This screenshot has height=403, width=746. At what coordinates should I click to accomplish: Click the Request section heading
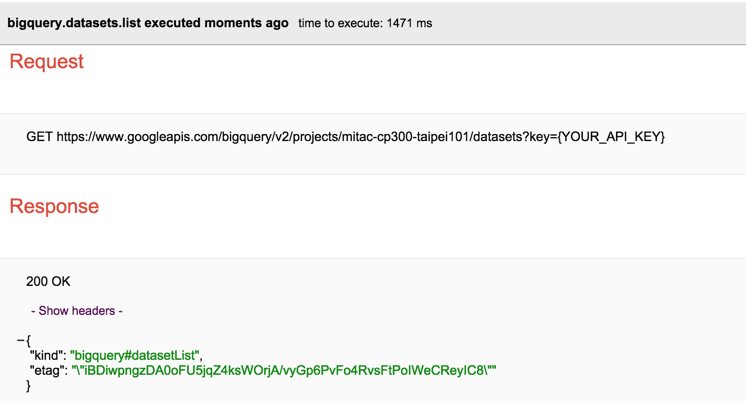46,62
